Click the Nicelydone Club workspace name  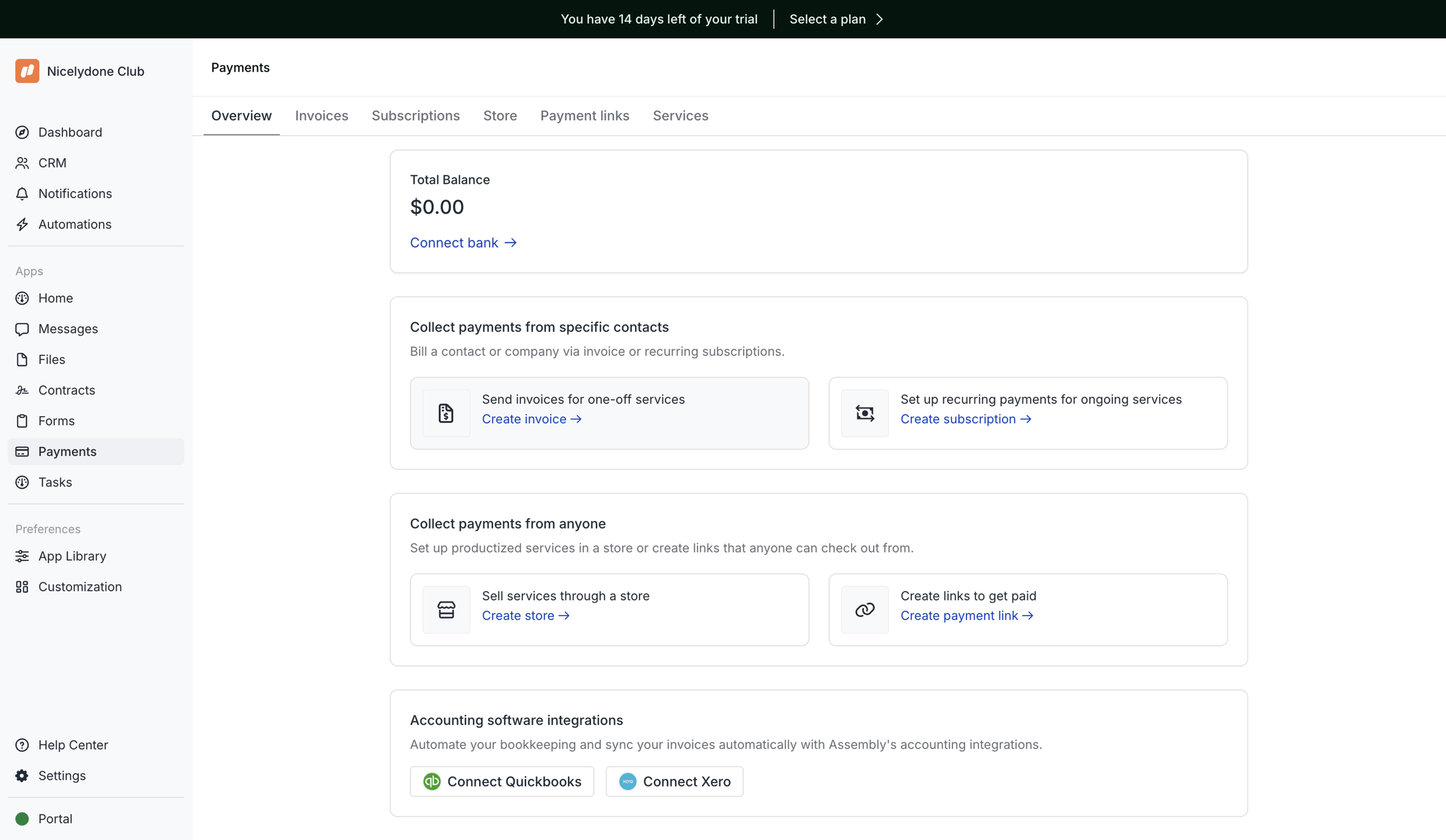coord(96,72)
